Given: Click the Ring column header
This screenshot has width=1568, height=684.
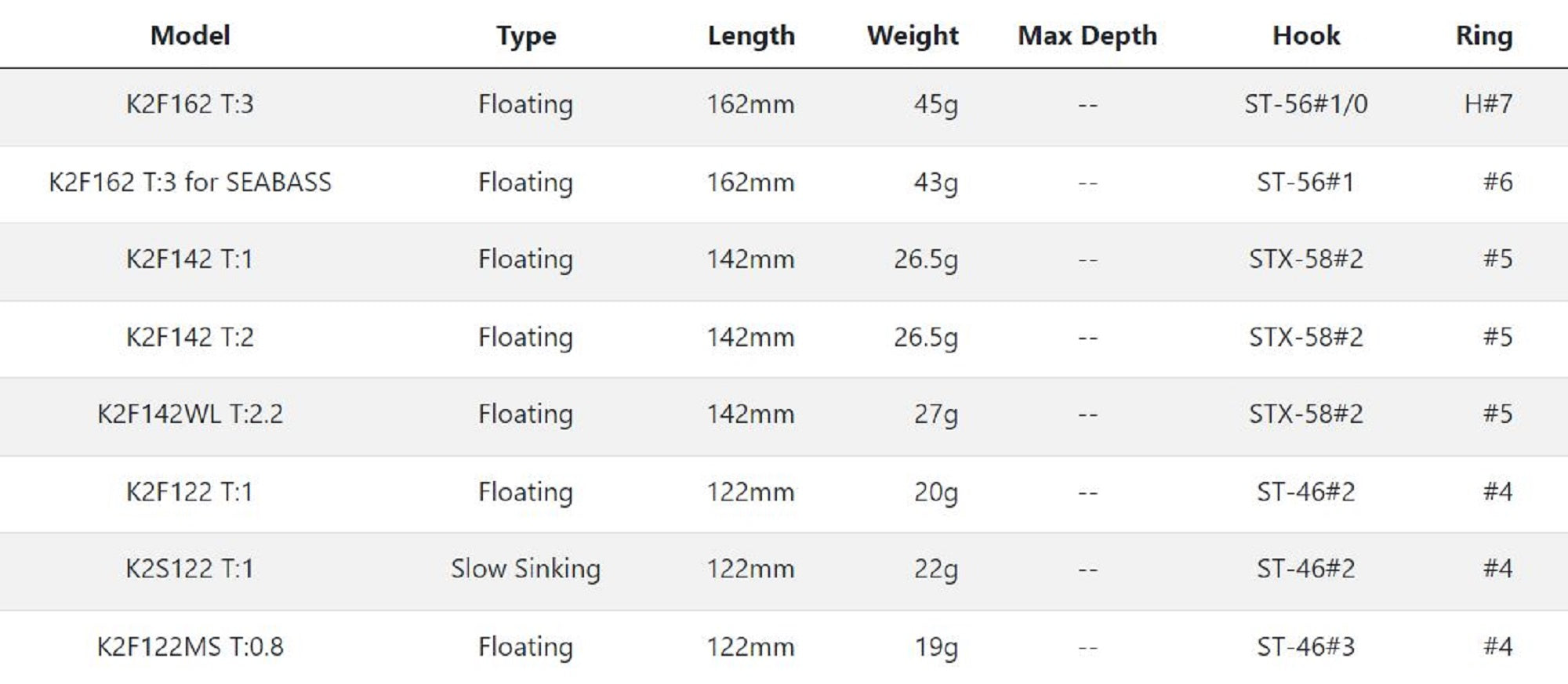Looking at the screenshot, I should 1483,35.
